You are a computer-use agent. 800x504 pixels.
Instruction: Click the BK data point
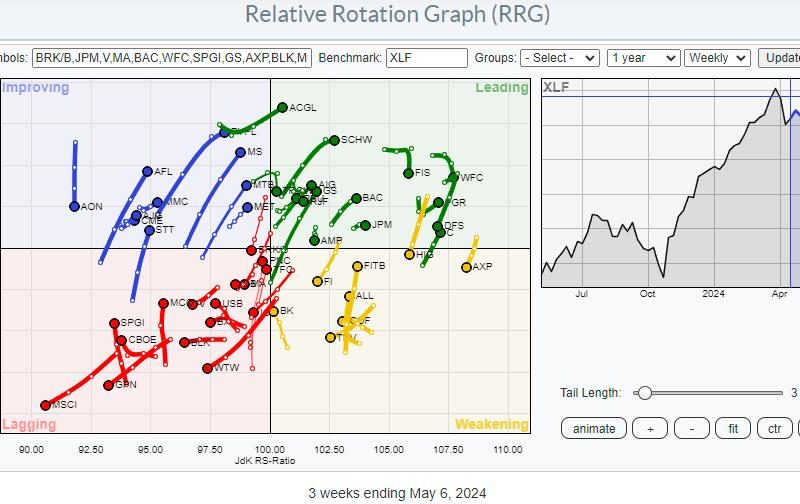coord(273,311)
